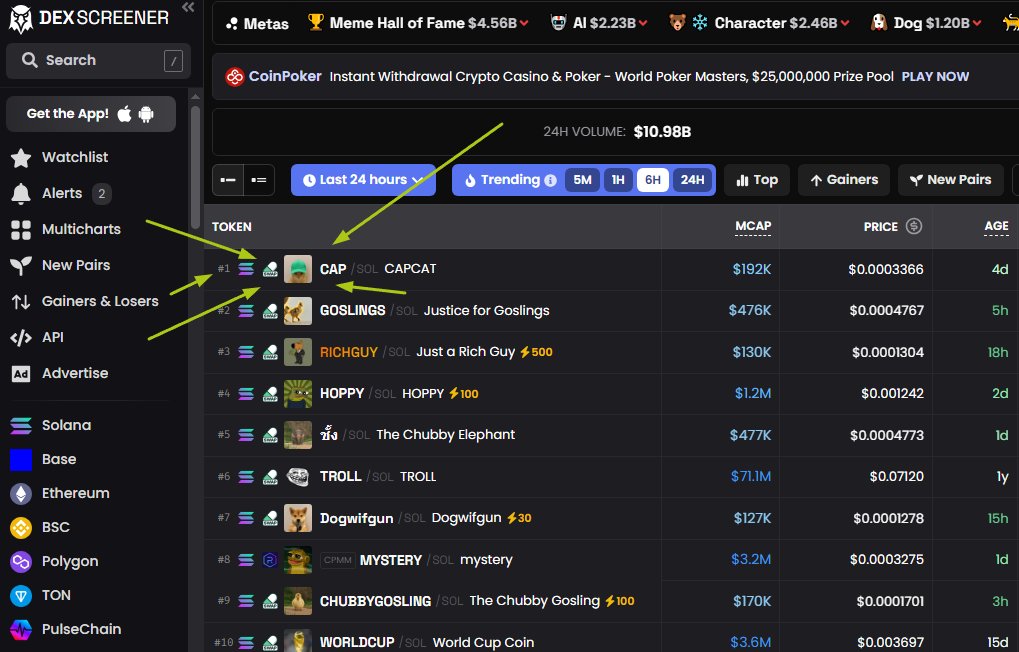
Task: Select the 6H trending timeframe
Action: click(x=652, y=180)
